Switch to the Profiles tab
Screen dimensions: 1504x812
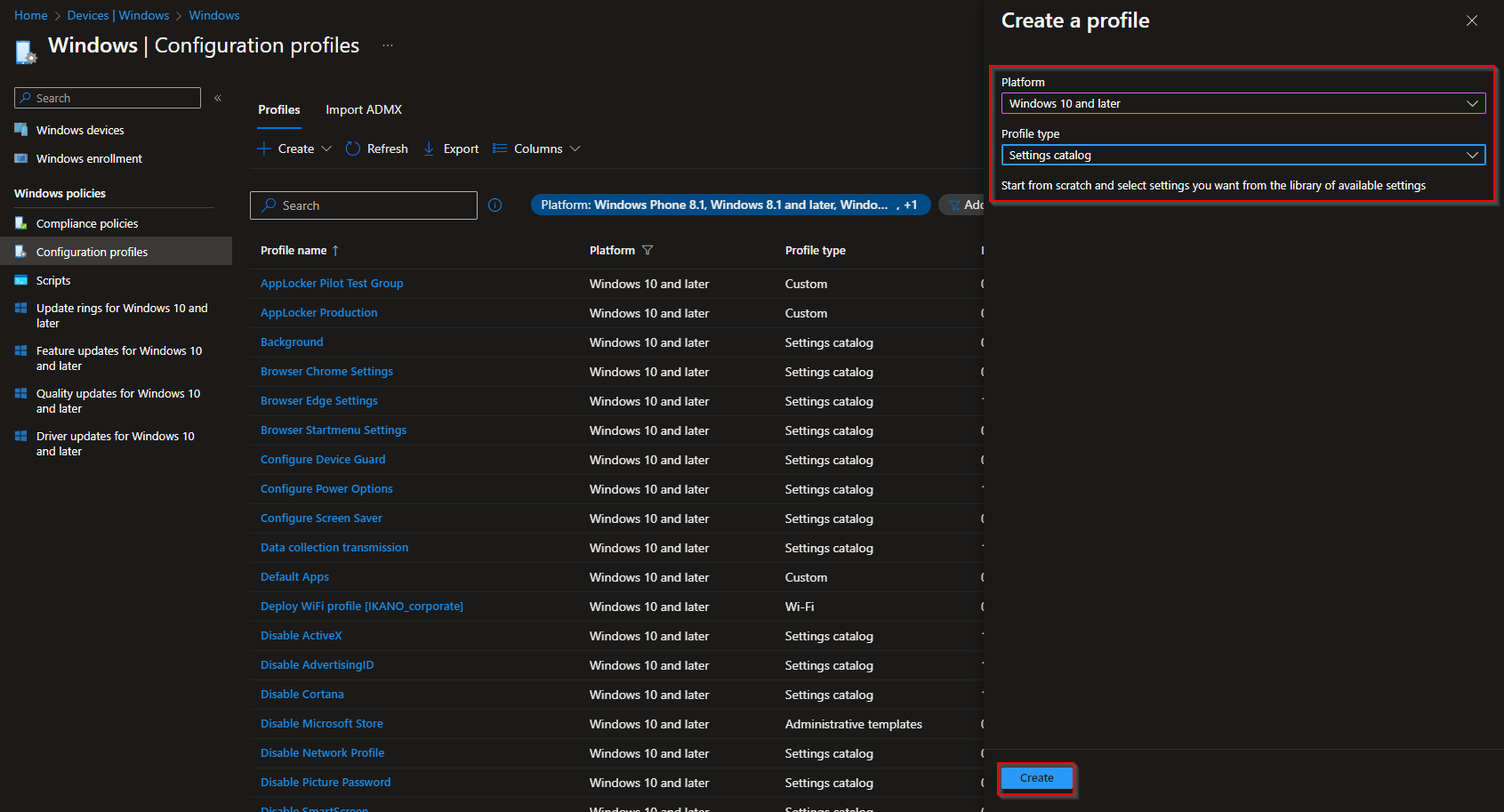tap(278, 109)
